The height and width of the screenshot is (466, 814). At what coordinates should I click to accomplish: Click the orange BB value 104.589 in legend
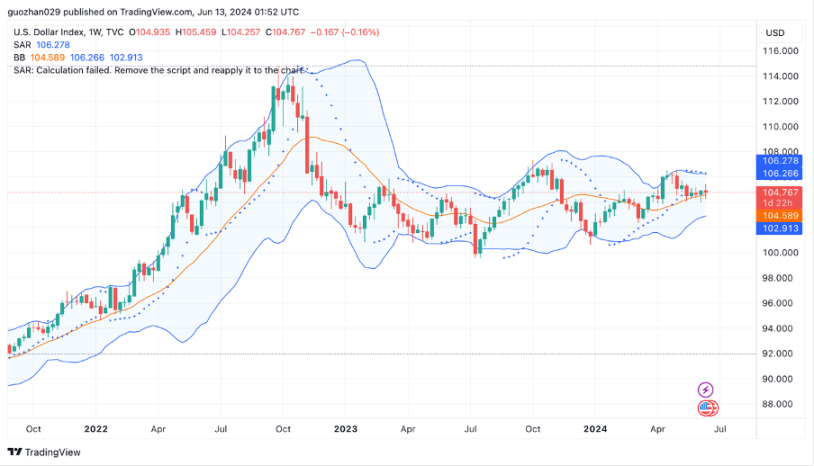(x=50, y=58)
